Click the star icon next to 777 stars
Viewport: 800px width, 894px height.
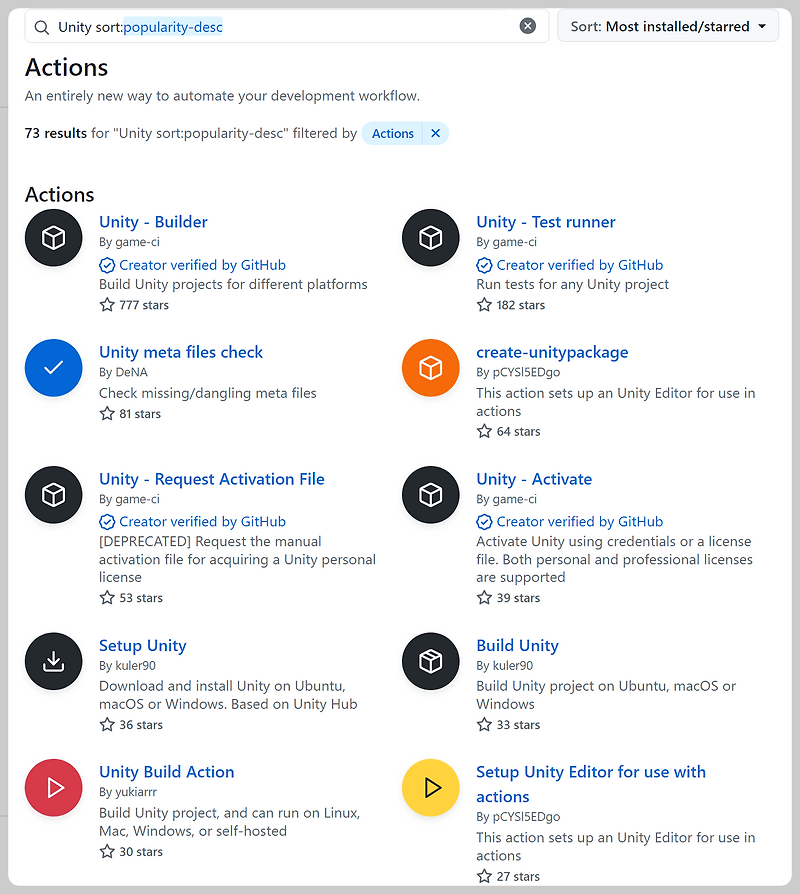(107, 305)
